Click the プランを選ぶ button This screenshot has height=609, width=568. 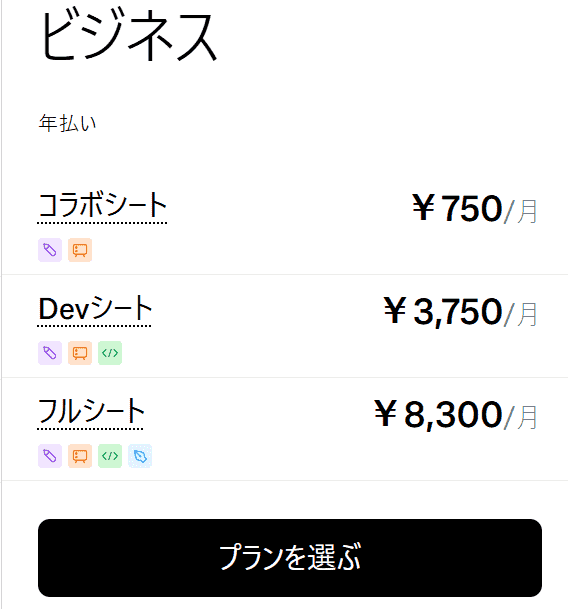coord(290,558)
